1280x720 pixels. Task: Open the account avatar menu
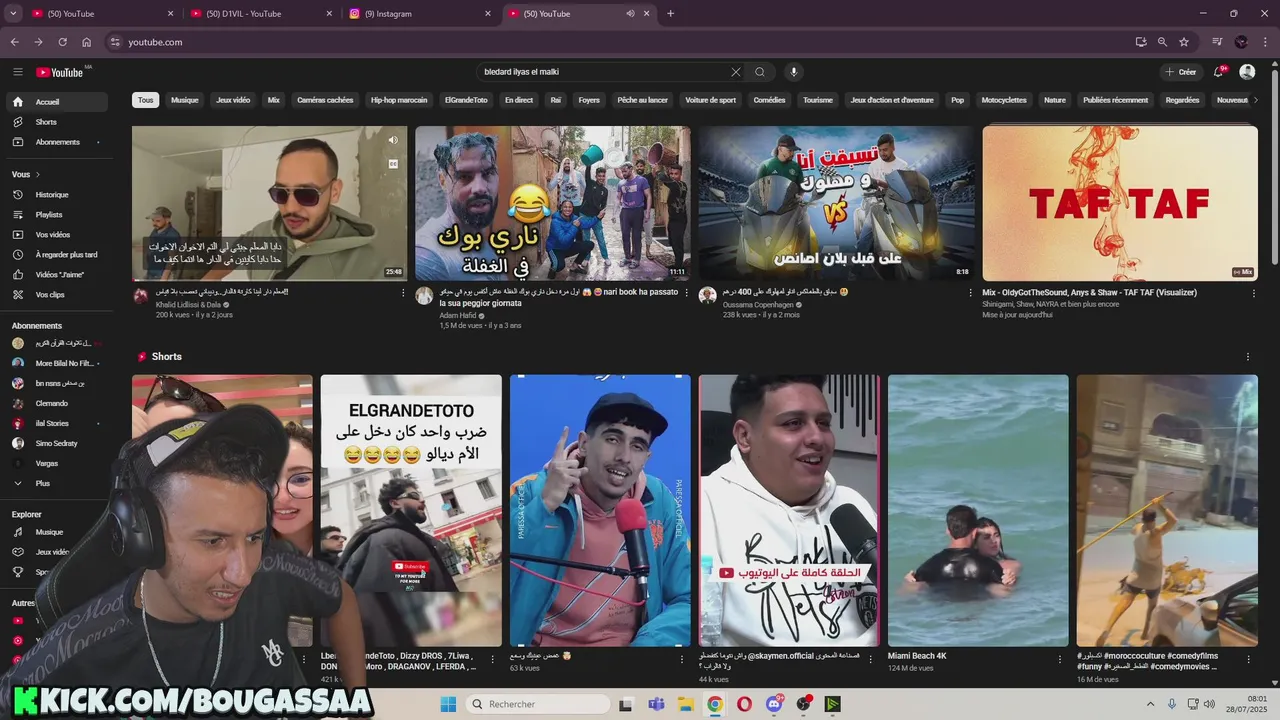[x=1247, y=72]
